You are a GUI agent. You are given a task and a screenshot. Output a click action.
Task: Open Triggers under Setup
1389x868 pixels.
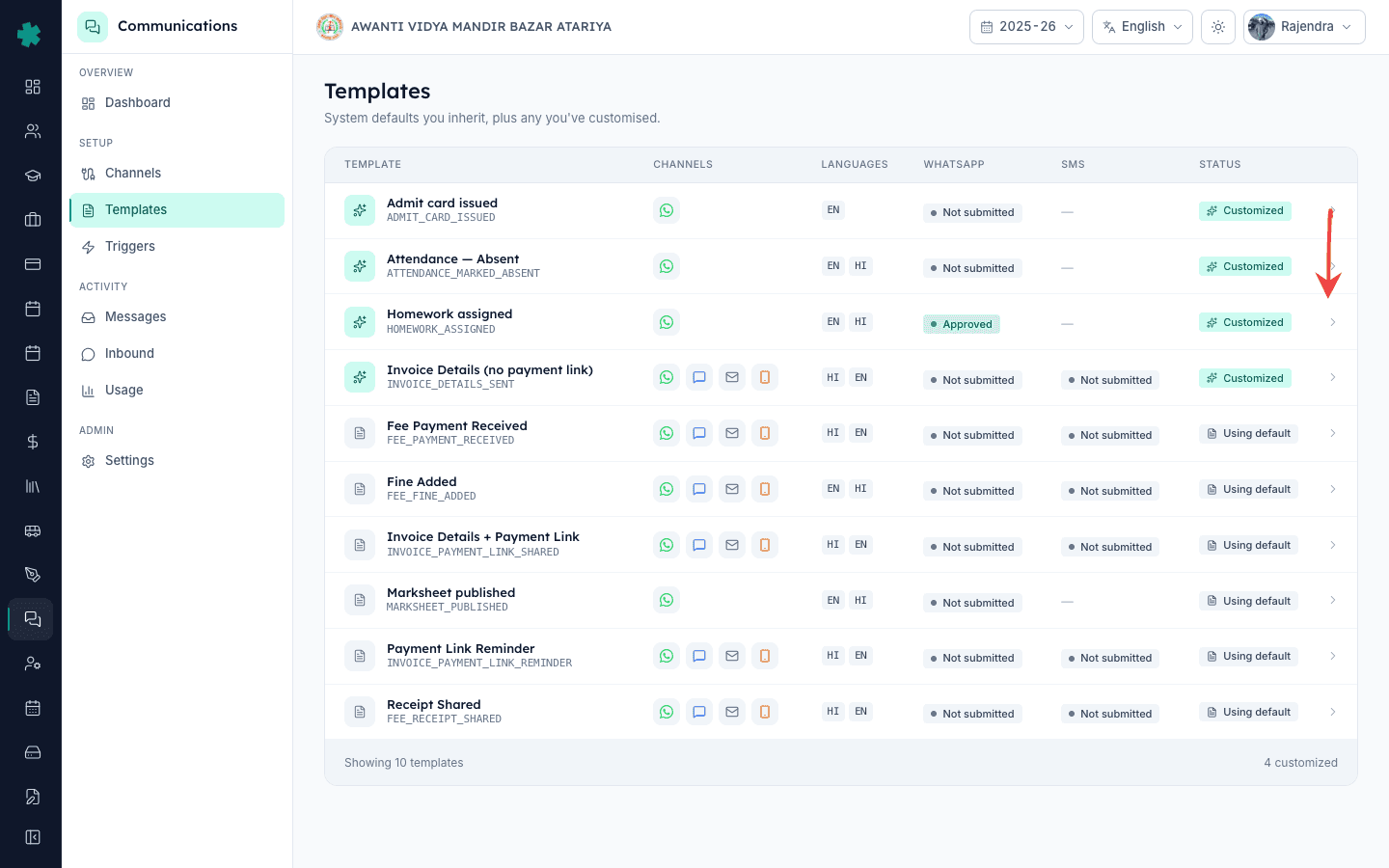click(x=177, y=247)
